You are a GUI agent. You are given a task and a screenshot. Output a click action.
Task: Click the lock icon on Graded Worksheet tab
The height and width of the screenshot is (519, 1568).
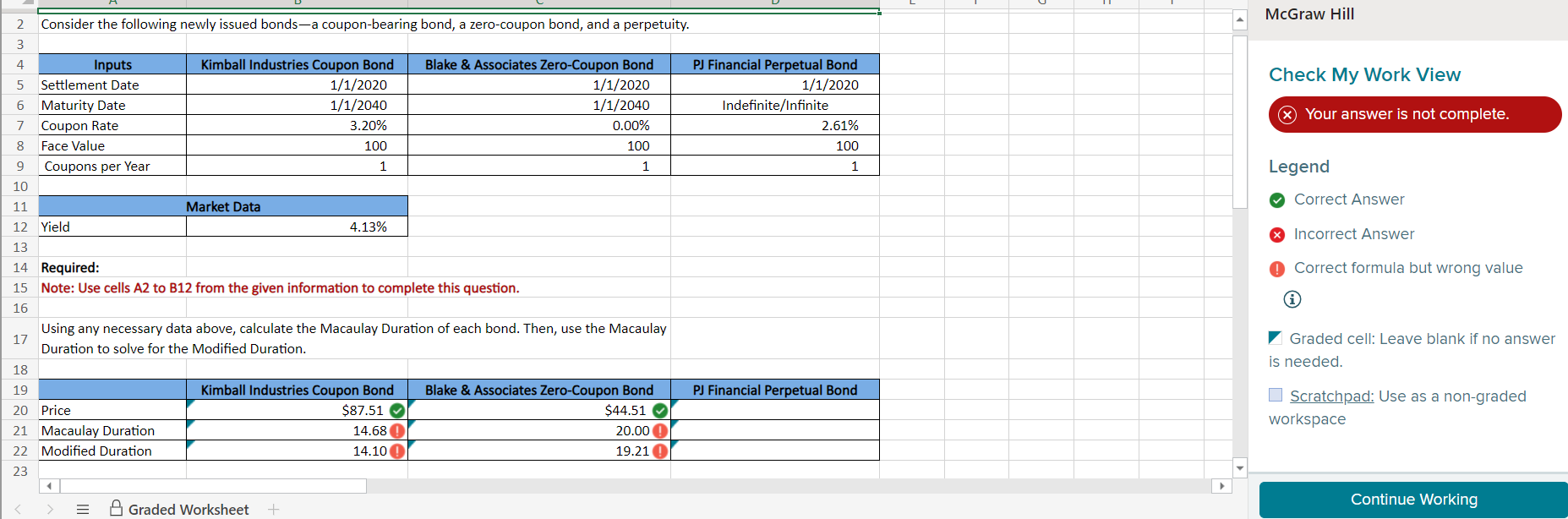pos(117,507)
